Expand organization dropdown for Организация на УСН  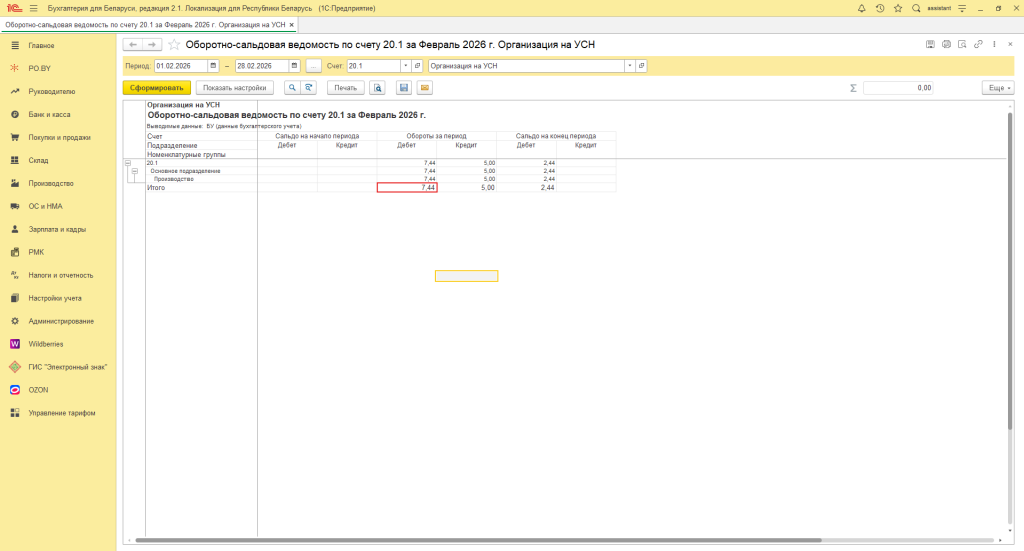tap(629, 66)
